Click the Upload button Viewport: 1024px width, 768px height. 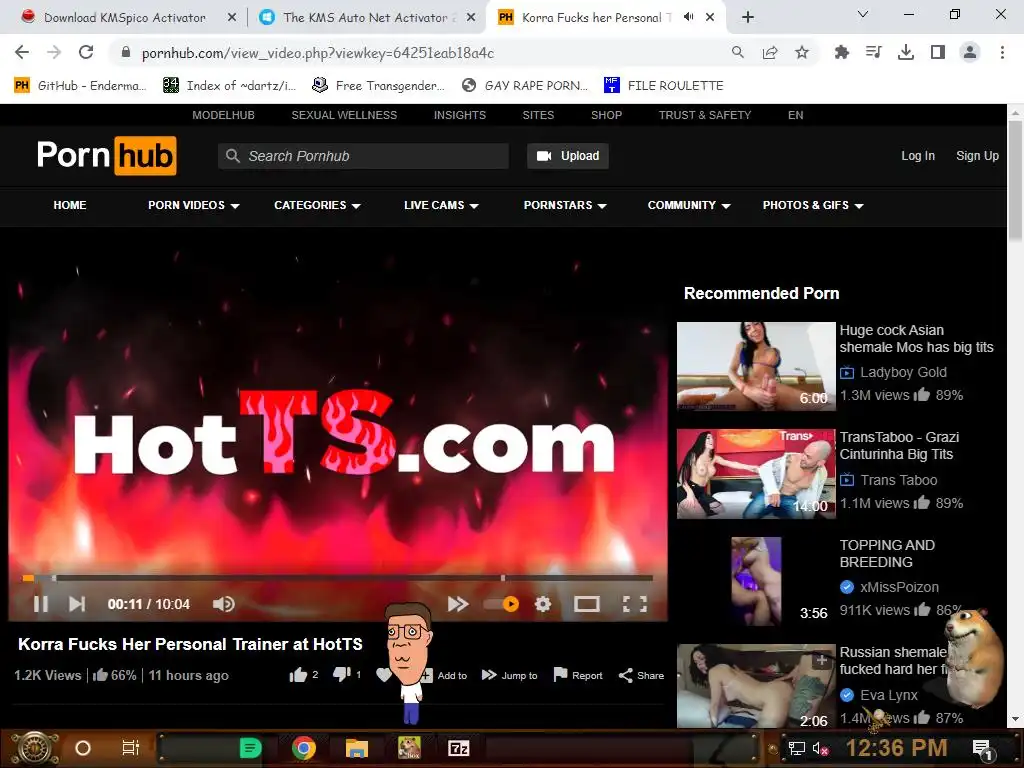coord(568,156)
